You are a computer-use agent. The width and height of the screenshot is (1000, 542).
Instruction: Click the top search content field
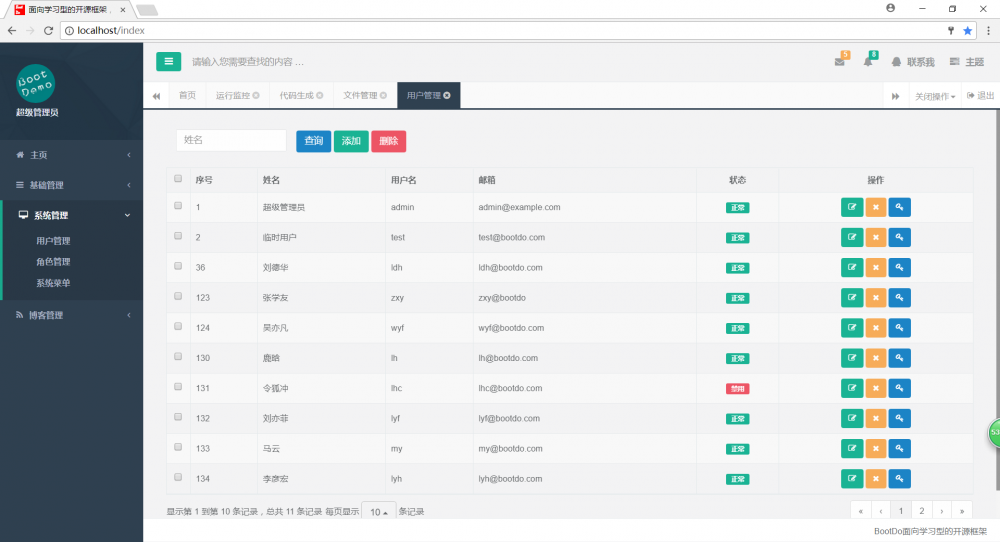[248, 62]
